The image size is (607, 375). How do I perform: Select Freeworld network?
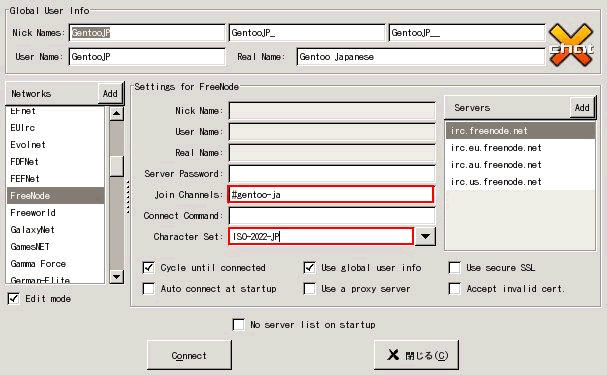tap(55, 213)
